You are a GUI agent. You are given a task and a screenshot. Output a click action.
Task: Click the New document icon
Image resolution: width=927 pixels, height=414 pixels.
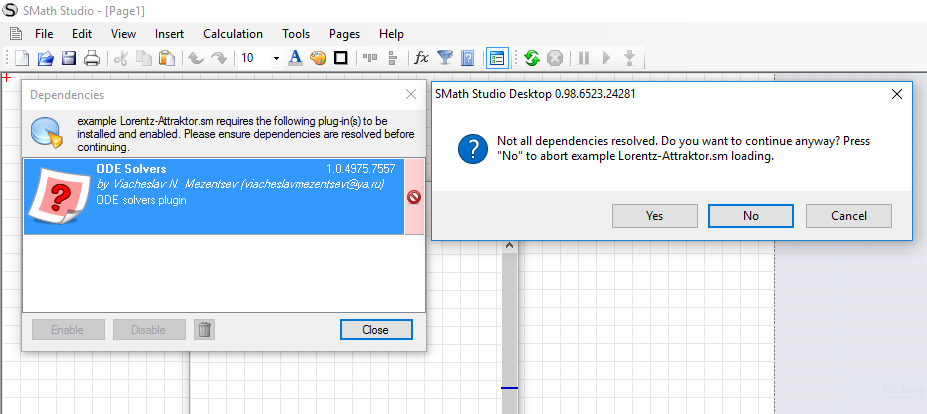point(21,58)
